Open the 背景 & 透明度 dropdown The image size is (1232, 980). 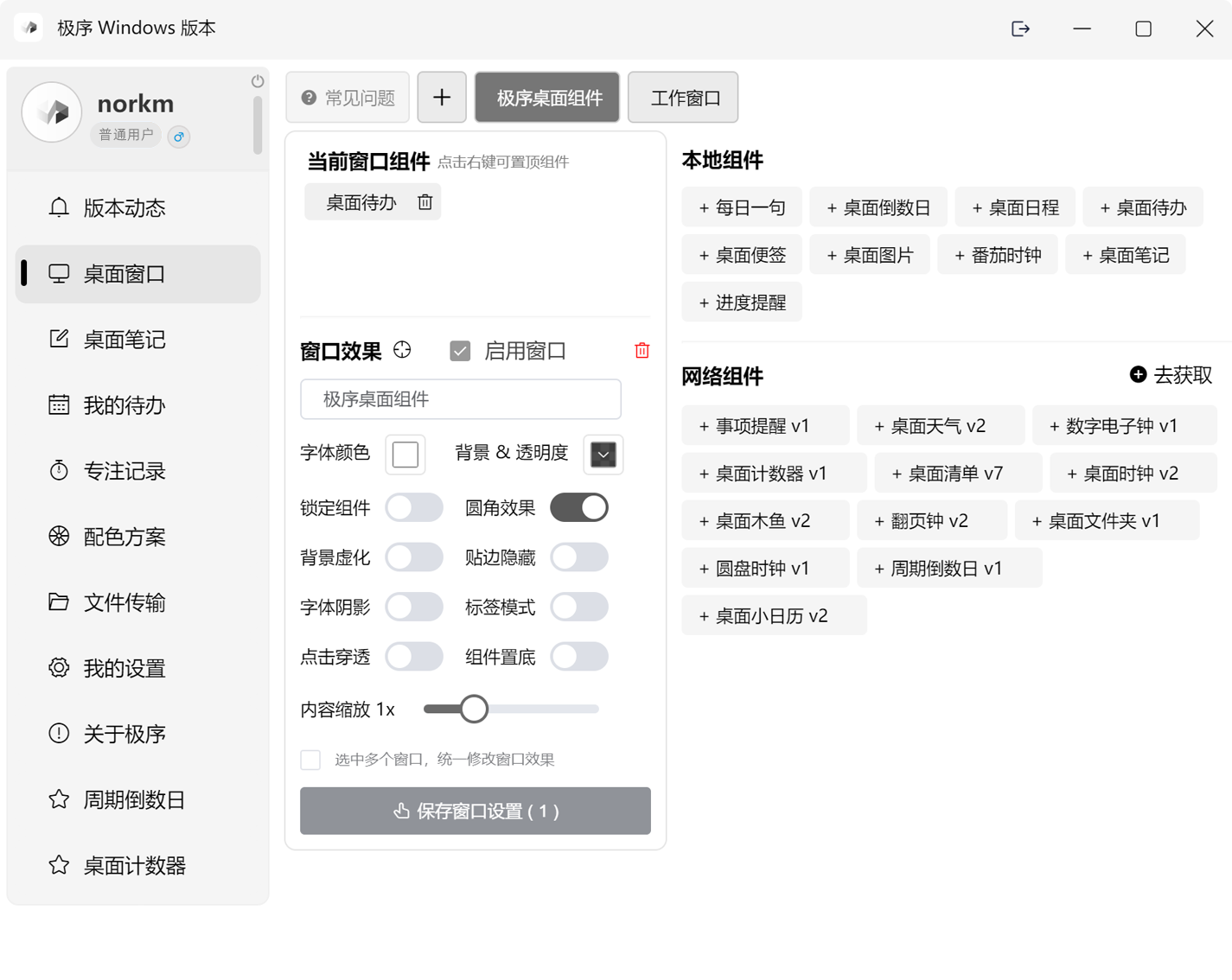(603, 454)
